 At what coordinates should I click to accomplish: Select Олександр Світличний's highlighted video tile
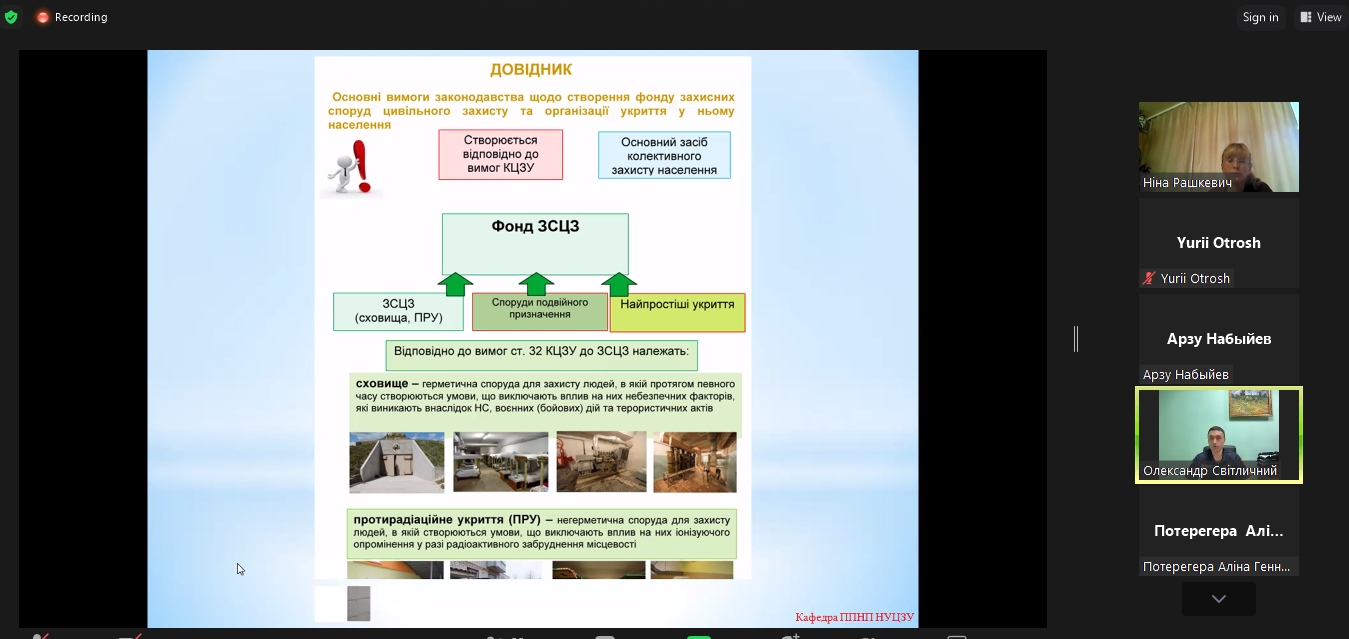(x=1218, y=435)
